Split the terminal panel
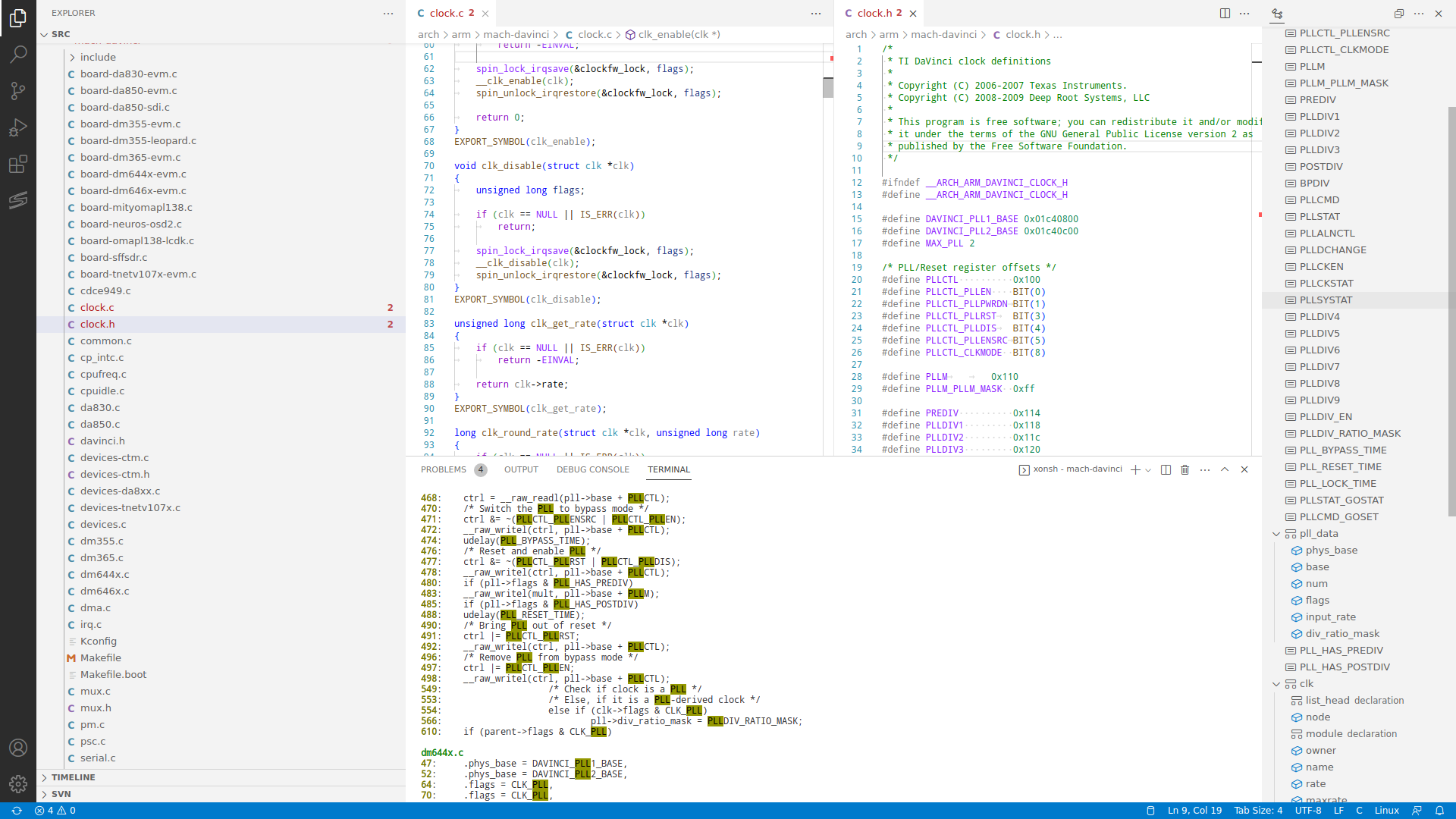Viewport: 1456px width, 819px height. point(1166,469)
